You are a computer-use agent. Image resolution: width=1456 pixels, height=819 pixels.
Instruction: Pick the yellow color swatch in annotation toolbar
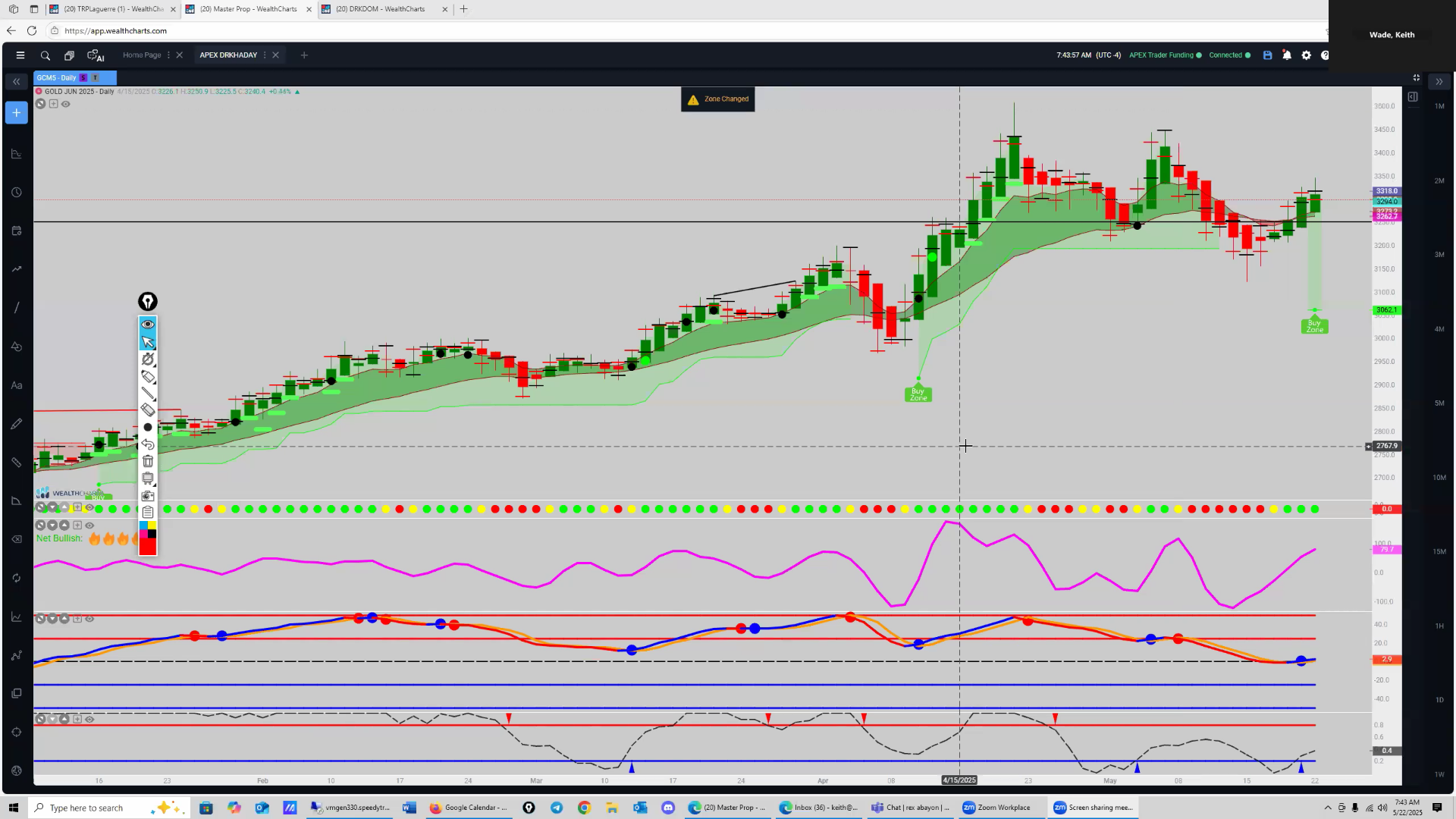[152, 526]
